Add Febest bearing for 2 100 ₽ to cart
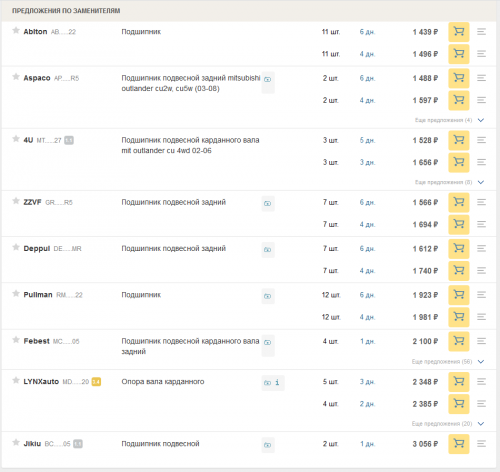The width and height of the screenshot is (500, 472). 459,341
